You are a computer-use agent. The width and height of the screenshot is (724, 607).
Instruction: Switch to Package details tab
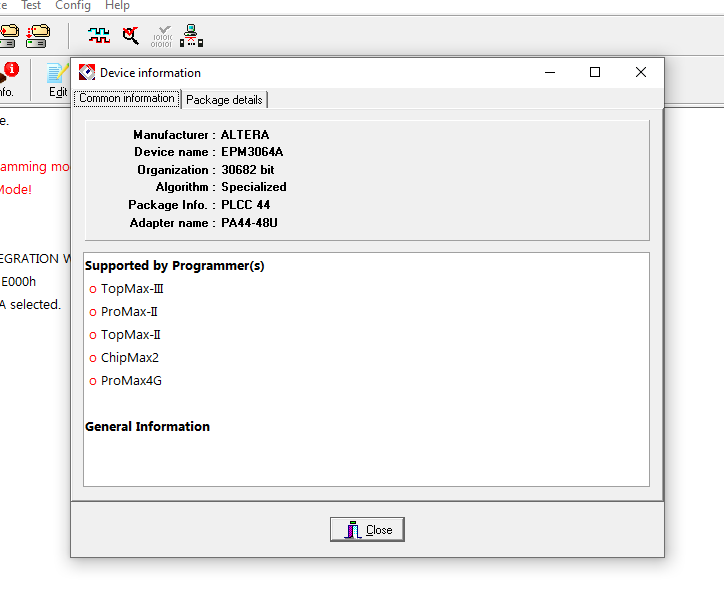pyautogui.click(x=224, y=100)
